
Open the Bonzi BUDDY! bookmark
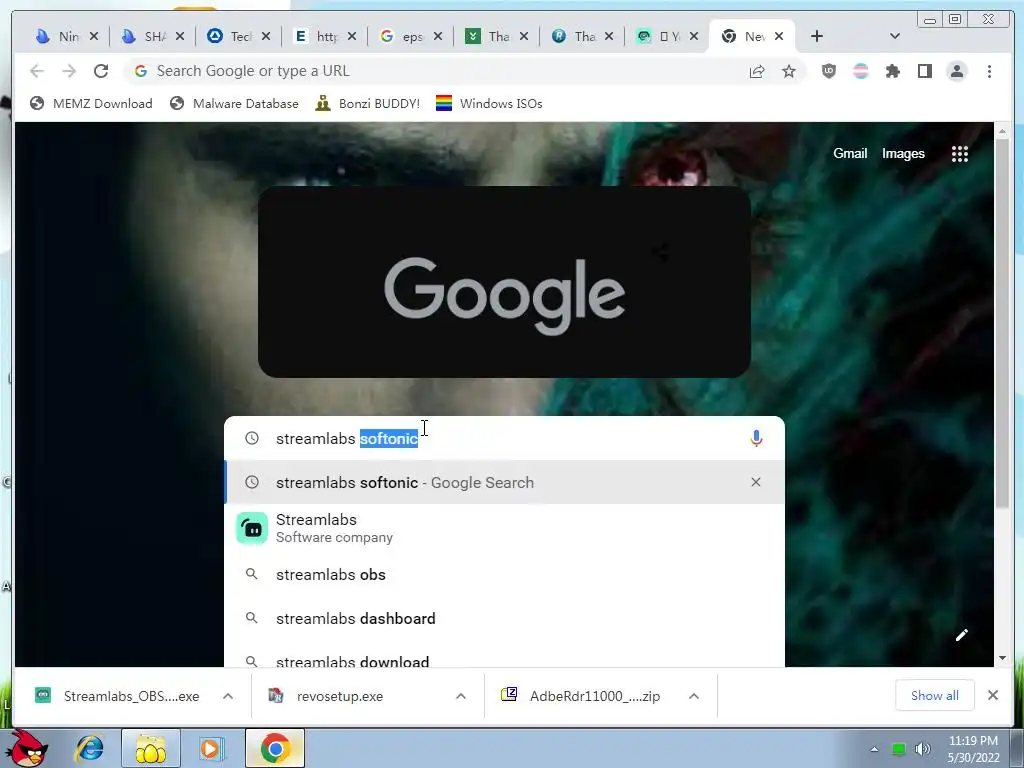tap(368, 103)
